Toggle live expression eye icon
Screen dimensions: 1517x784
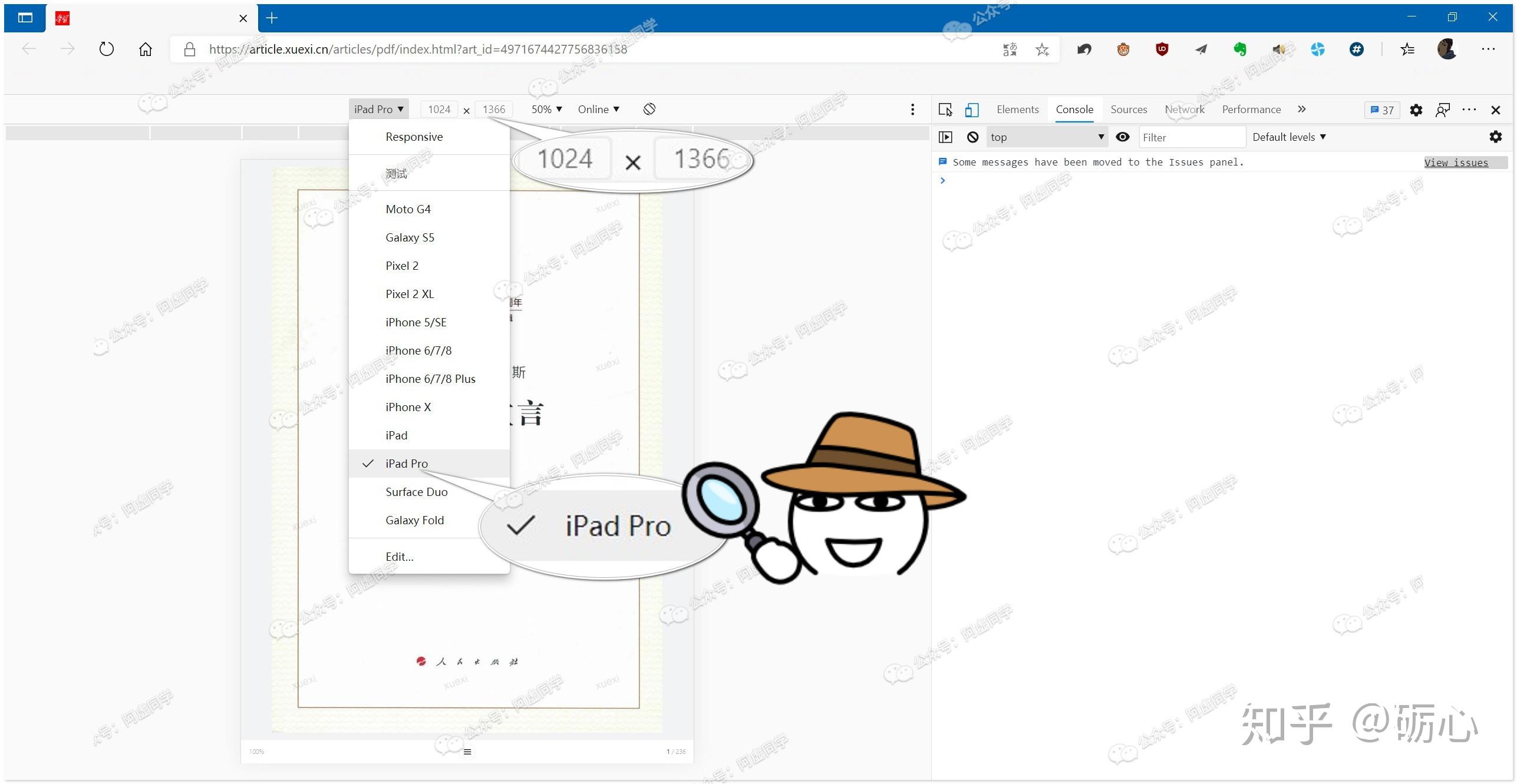tap(1122, 137)
